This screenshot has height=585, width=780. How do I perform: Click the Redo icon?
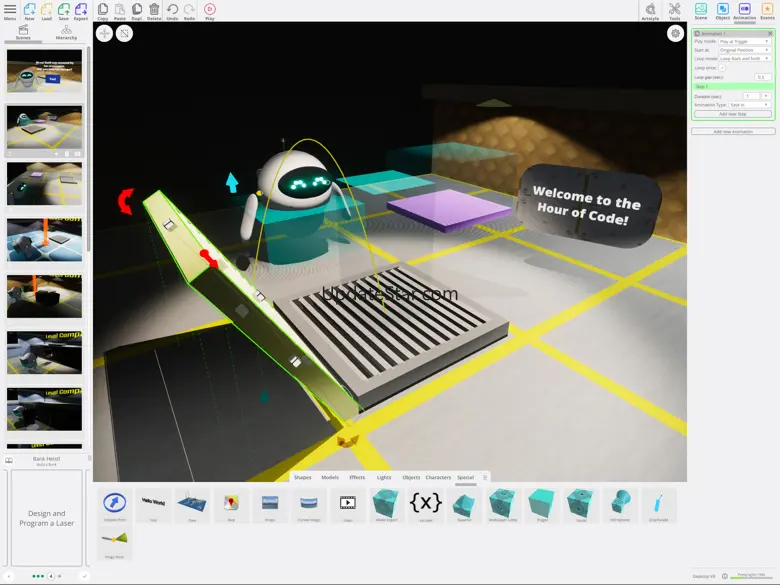(x=190, y=11)
